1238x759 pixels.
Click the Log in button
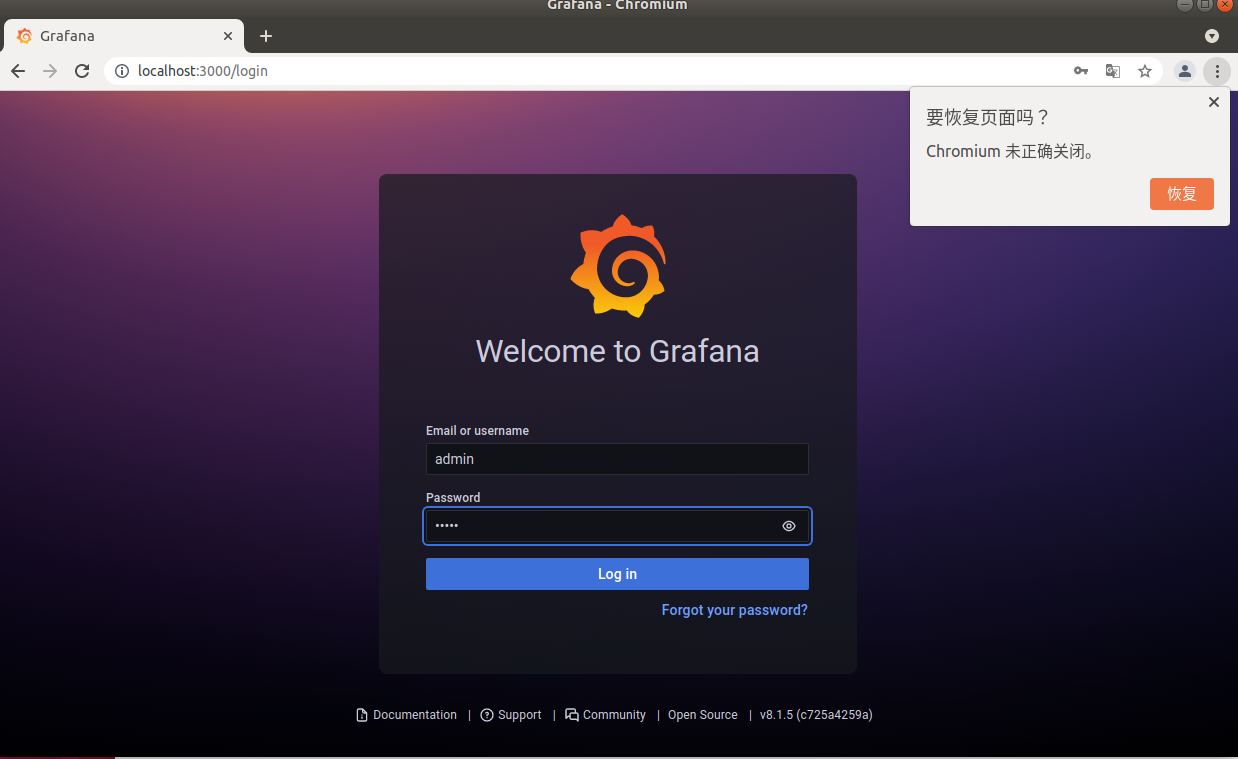tap(617, 574)
